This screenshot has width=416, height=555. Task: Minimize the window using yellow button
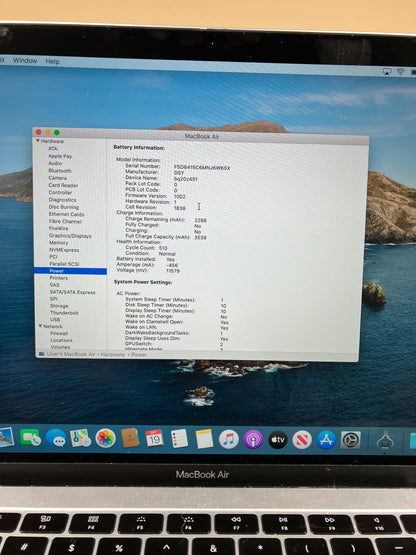click(x=48, y=132)
